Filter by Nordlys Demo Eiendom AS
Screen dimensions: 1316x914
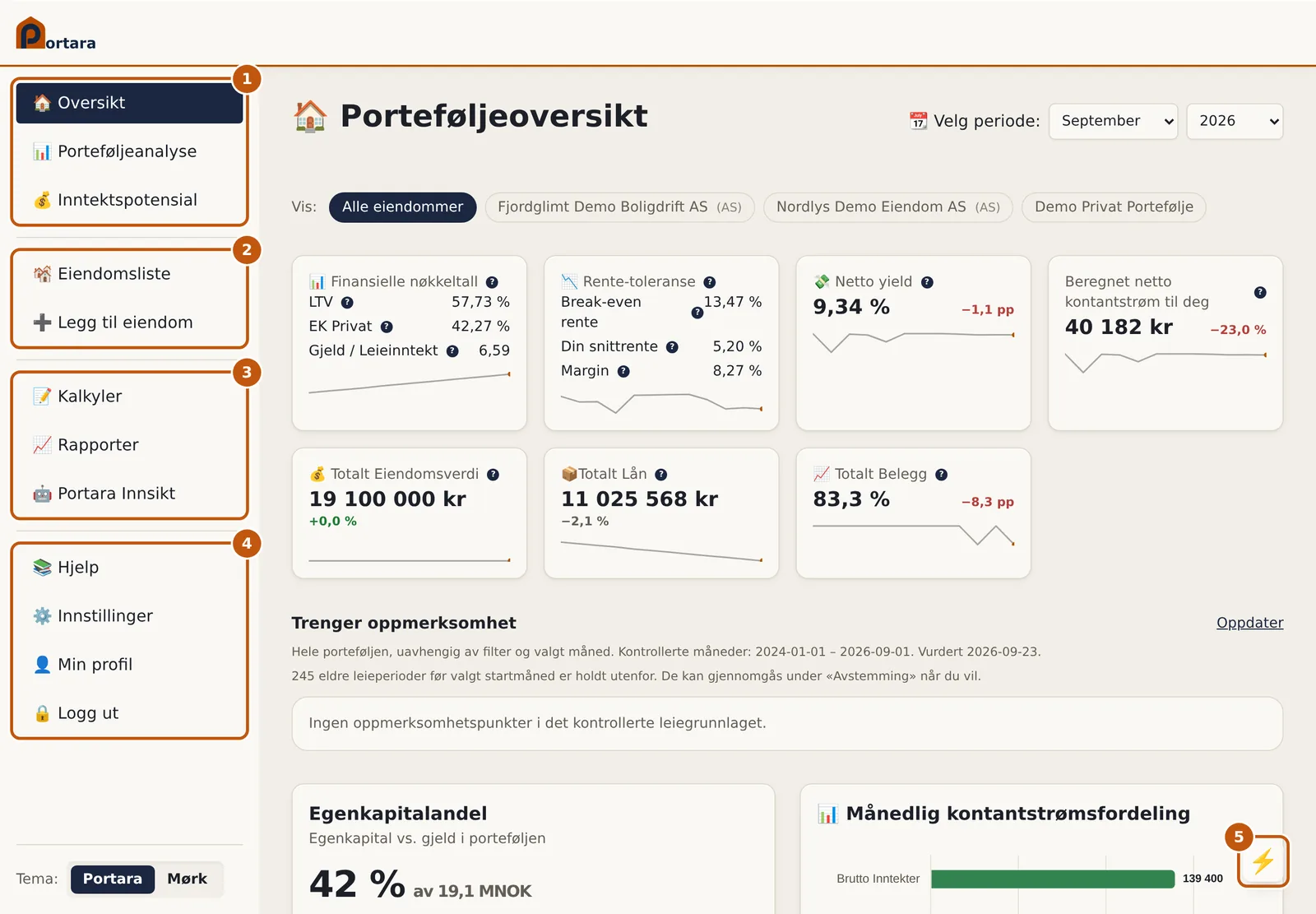[887, 207]
